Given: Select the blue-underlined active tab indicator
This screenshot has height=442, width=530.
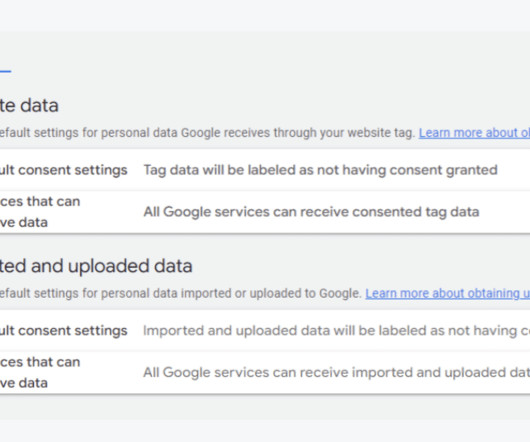Looking at the screenshot, I should tap(5, 71).
